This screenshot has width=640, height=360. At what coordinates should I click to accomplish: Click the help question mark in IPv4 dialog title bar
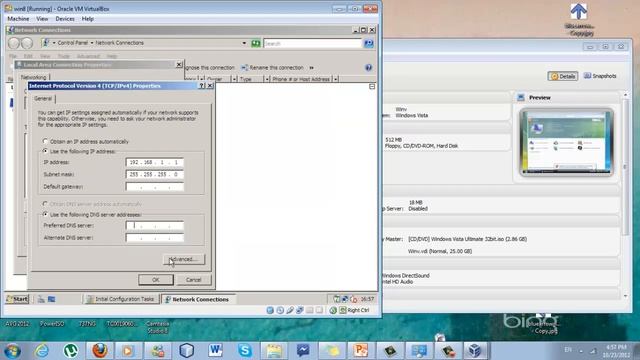(x=202, y=86)
